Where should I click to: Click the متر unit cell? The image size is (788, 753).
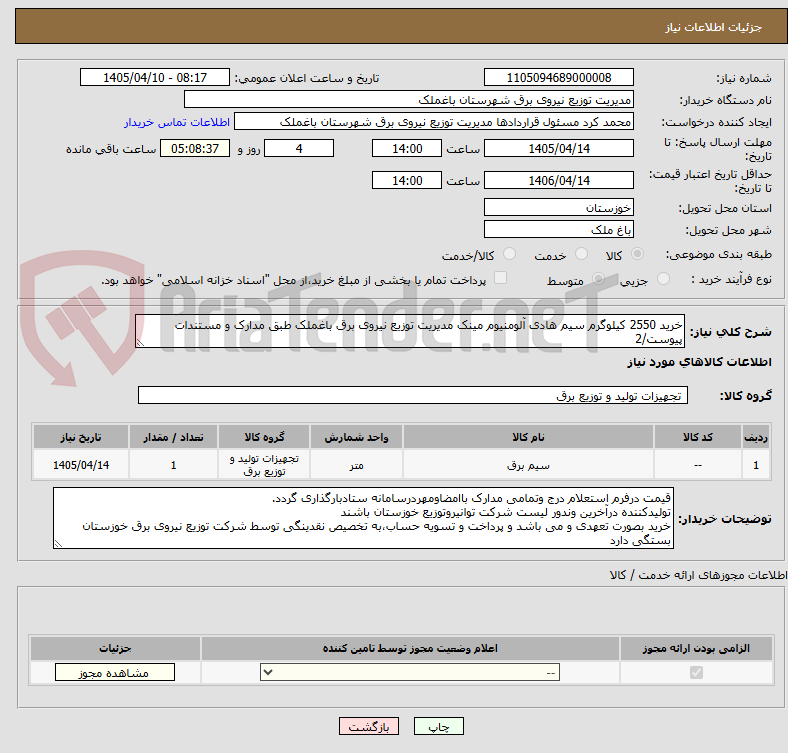click(x=356, y=465)
